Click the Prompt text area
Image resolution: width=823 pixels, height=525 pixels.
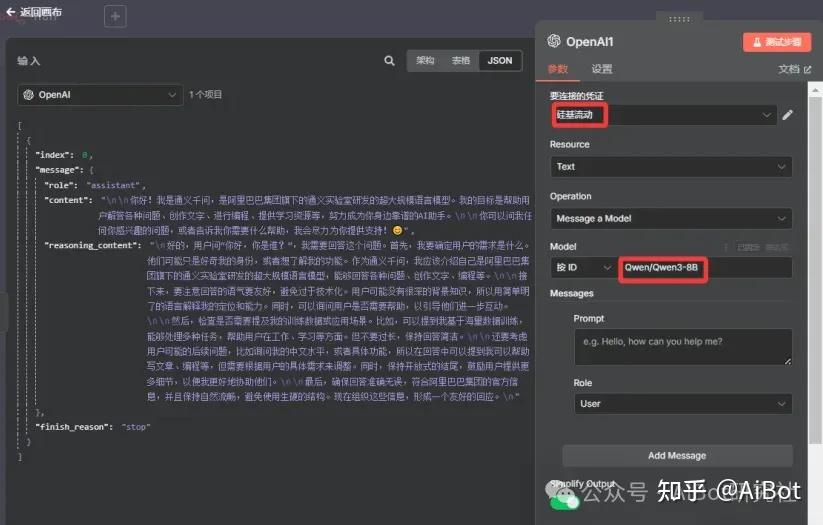coord(683,346)
